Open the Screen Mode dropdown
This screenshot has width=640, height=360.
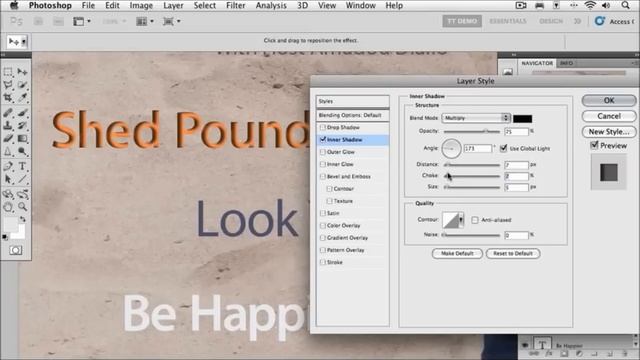171,21
